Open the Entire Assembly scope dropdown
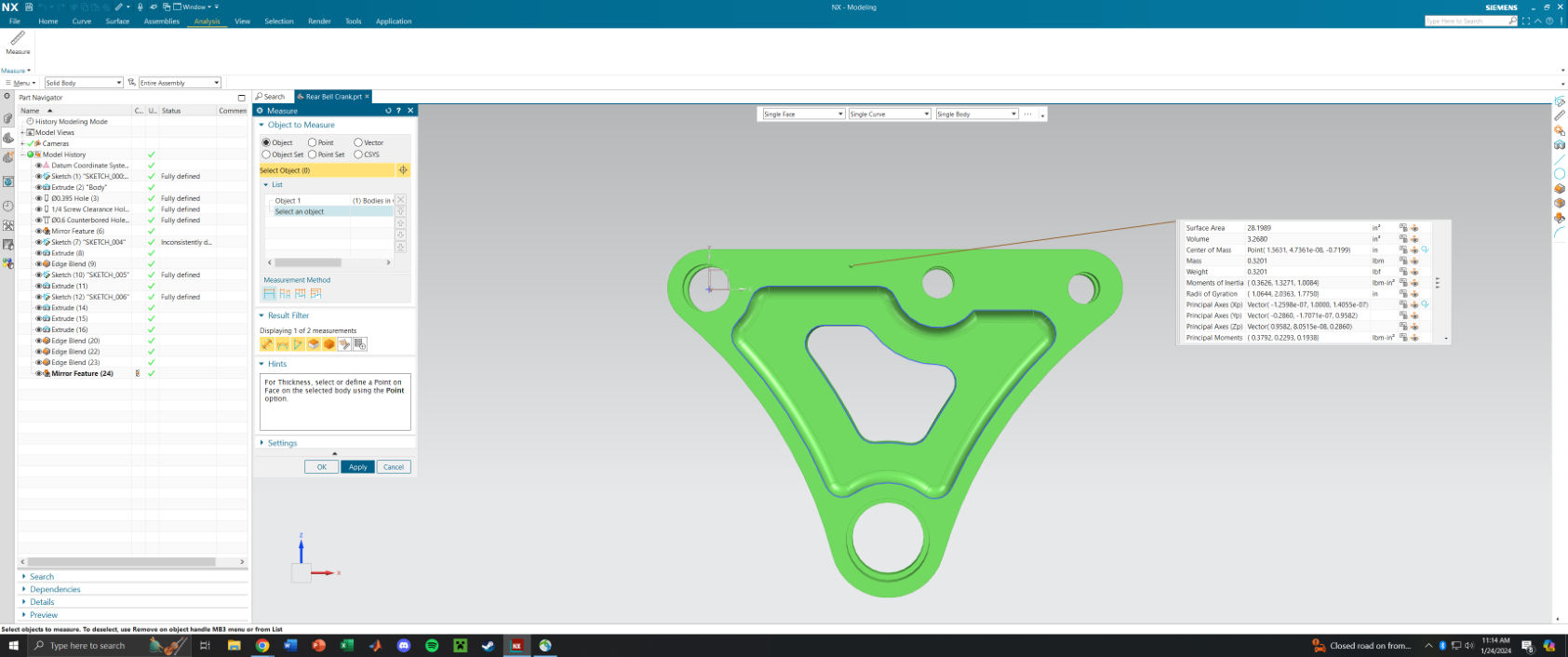Image resolution: width=1568 pixels, height=657 pixels. (x=180, y=83)
